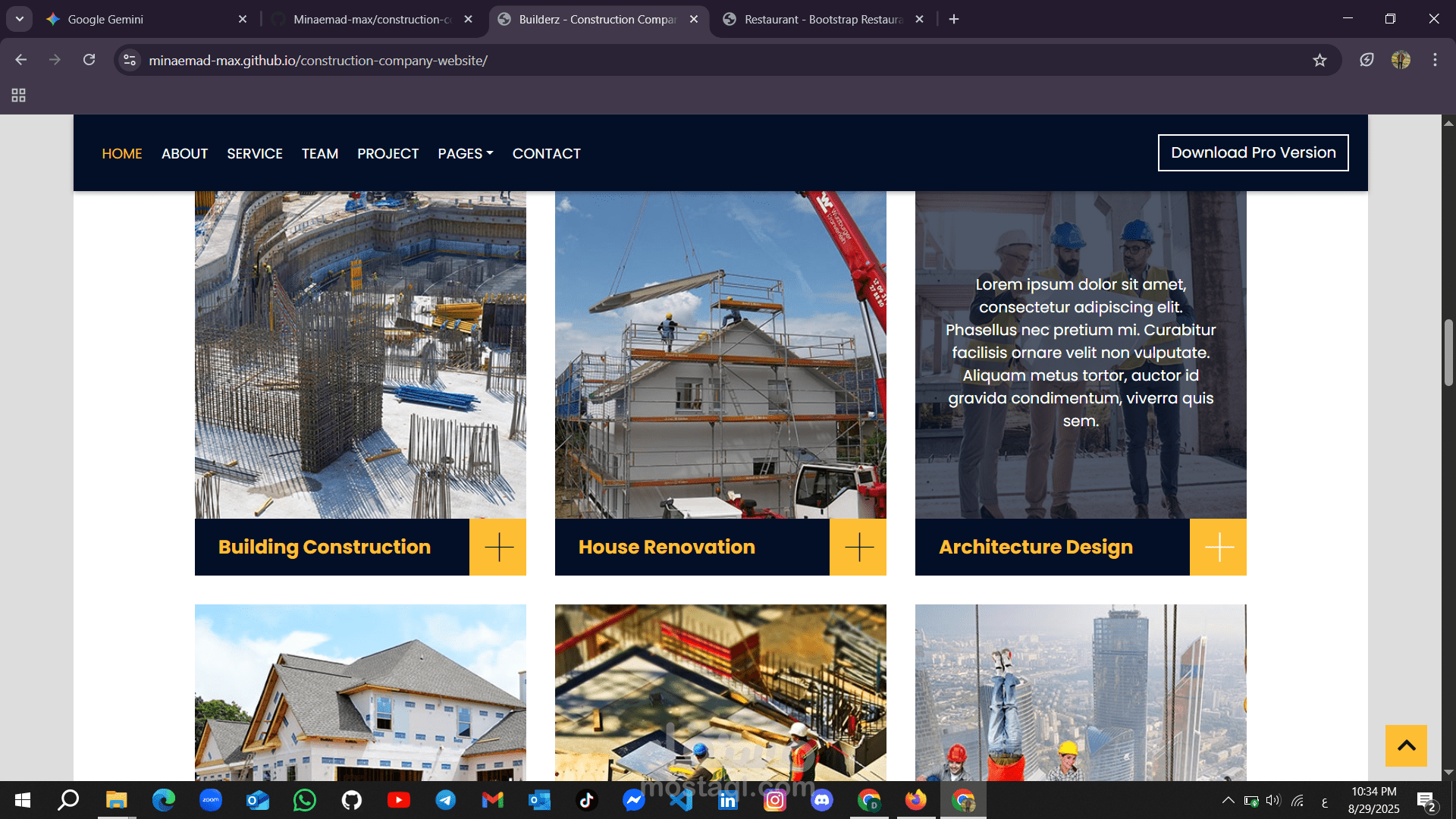Open the browser apps grid shortcut
The height and width of the screenshot is (819, 1456).
click(x=18, y=96)
